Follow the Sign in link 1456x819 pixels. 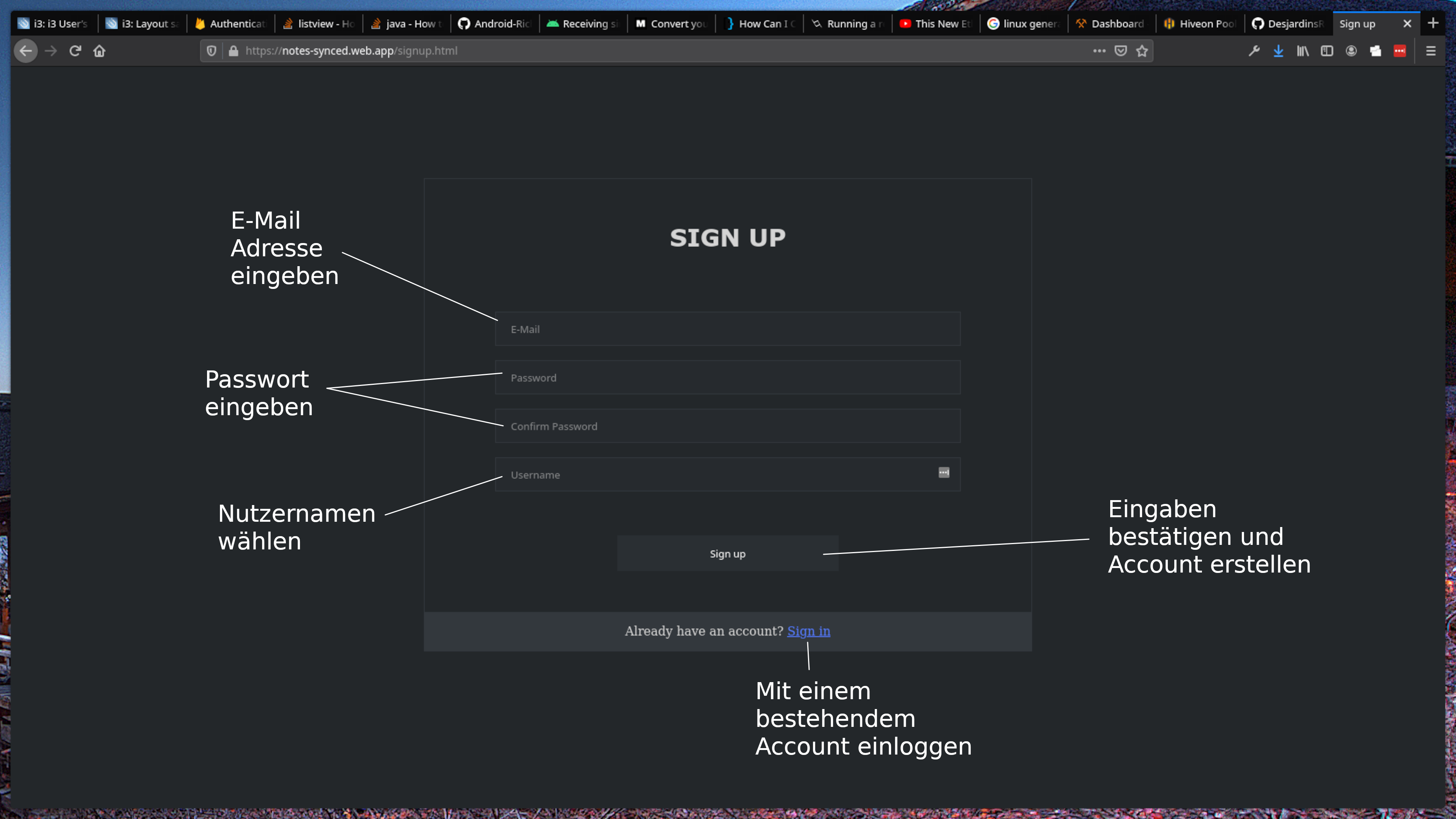tap(808, 631)
